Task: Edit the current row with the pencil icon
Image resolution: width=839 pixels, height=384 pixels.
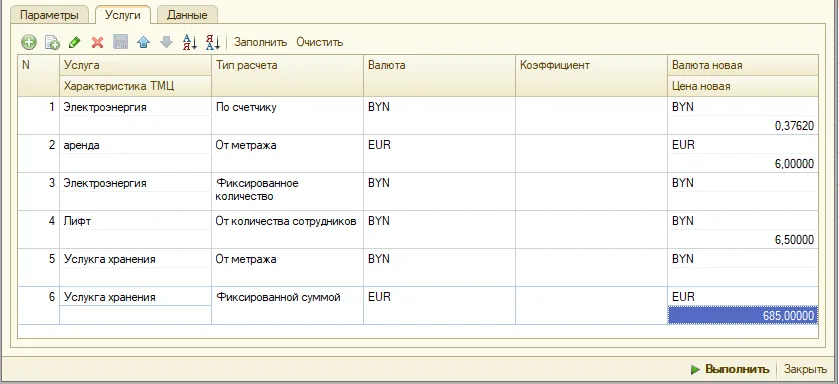Action: click(74, 42)
